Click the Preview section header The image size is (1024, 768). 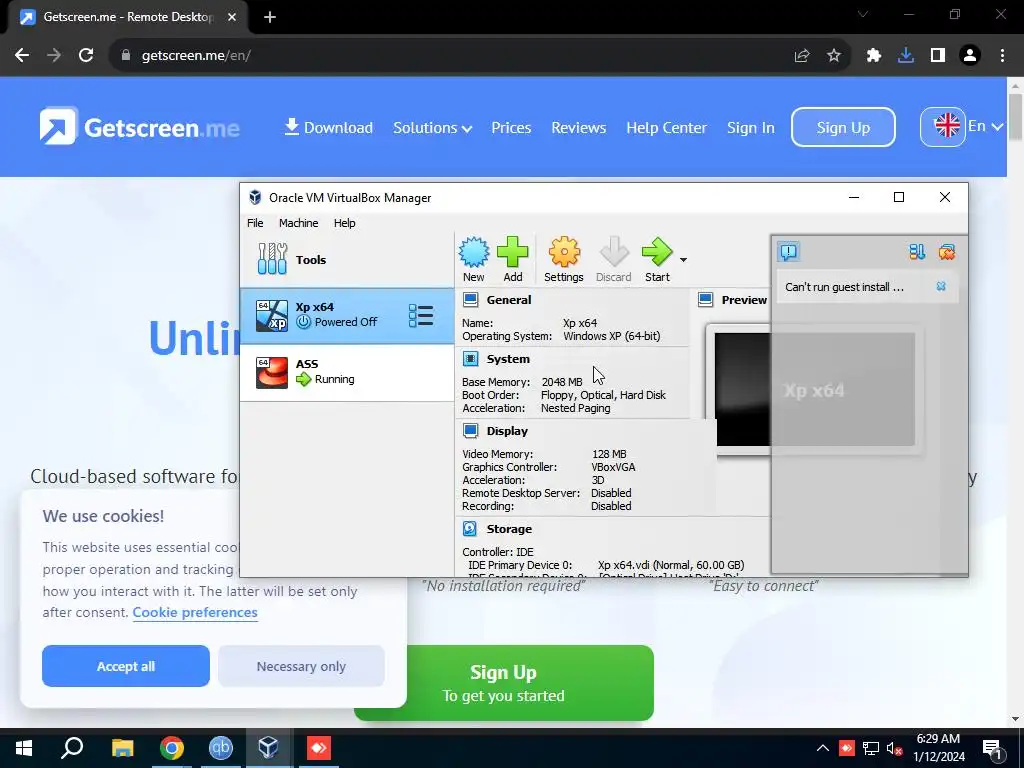tap(744, 300)
